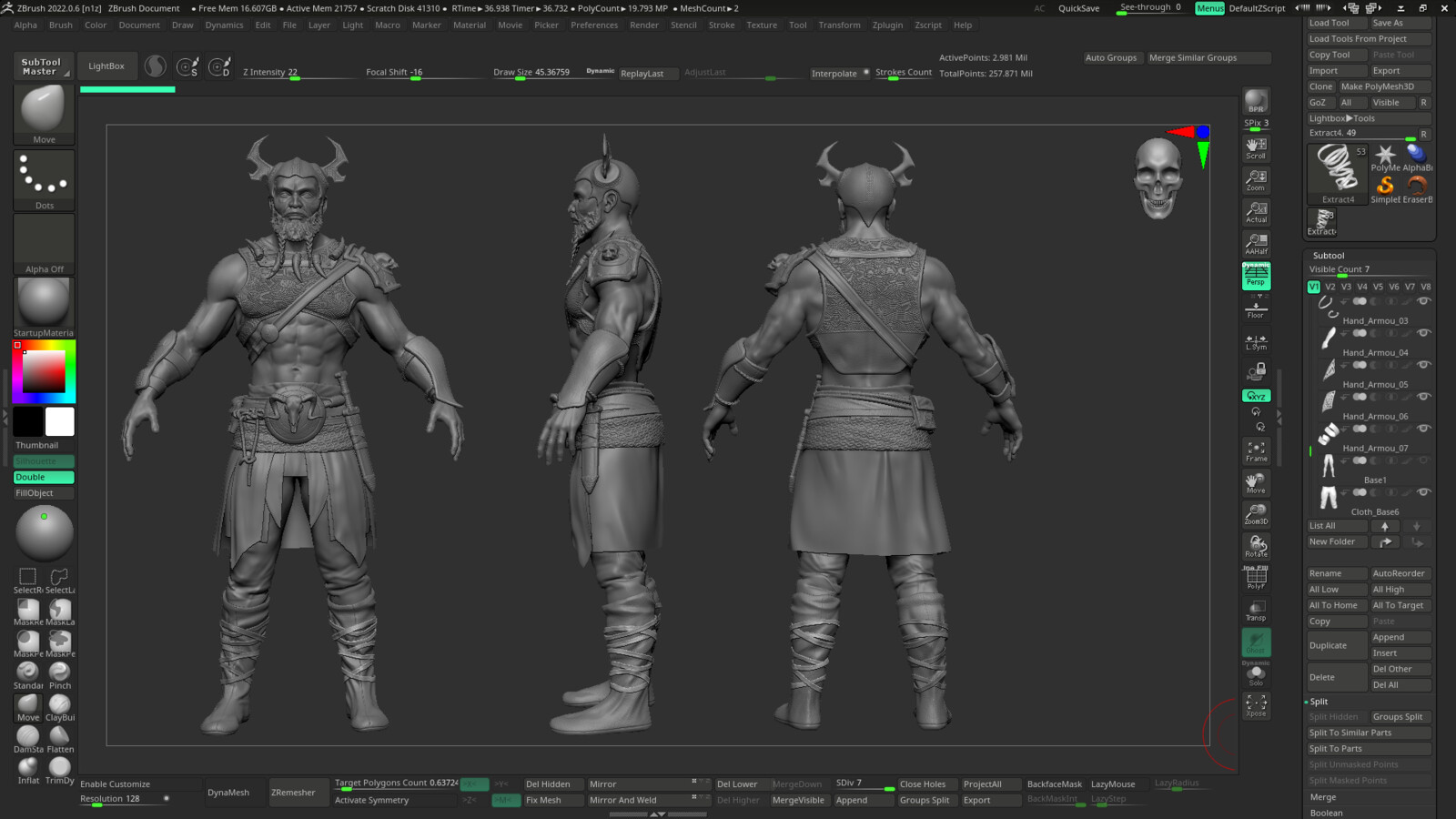
Task: Open the Transform menu
Action: [839, 25]
